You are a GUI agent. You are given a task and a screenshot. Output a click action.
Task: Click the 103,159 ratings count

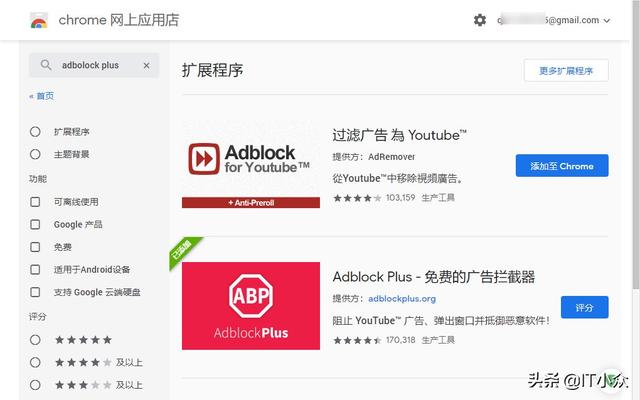pyautogui.click(x=400, y=198)
